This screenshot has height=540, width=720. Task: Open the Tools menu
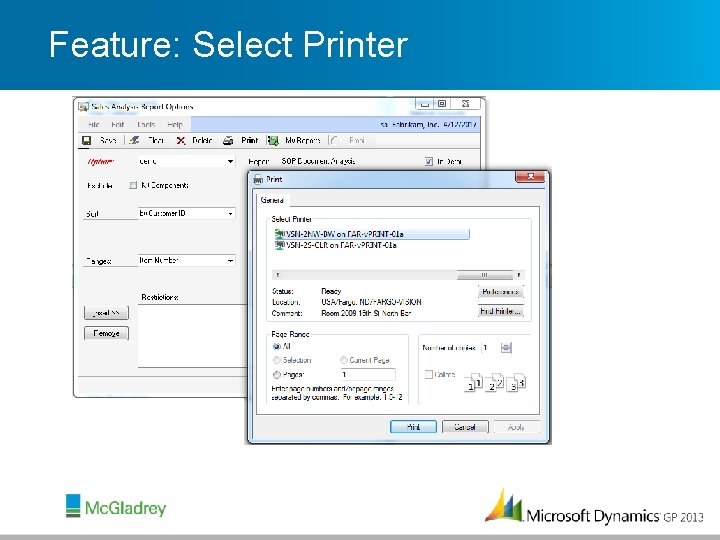pos(146,124)
